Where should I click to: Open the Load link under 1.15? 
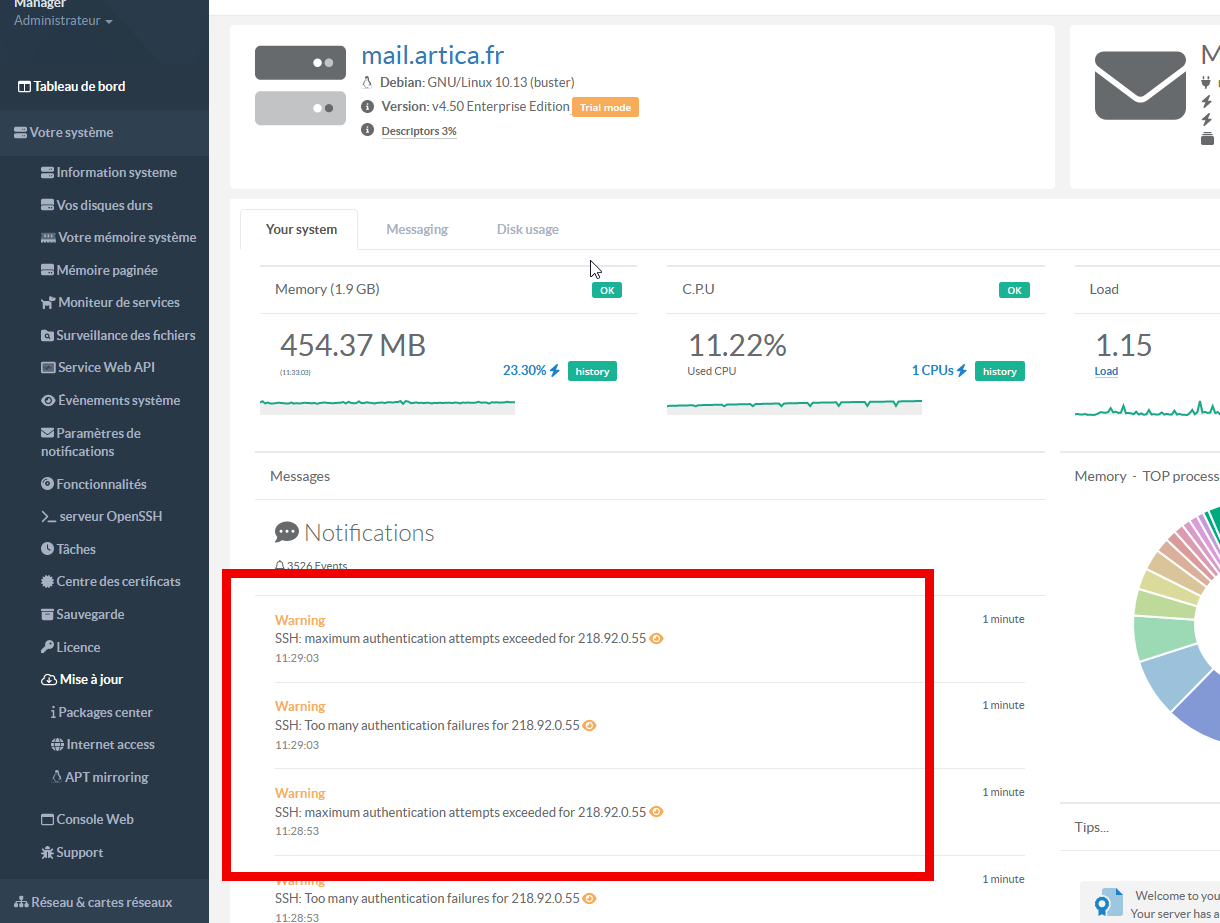coord(1106,371)
